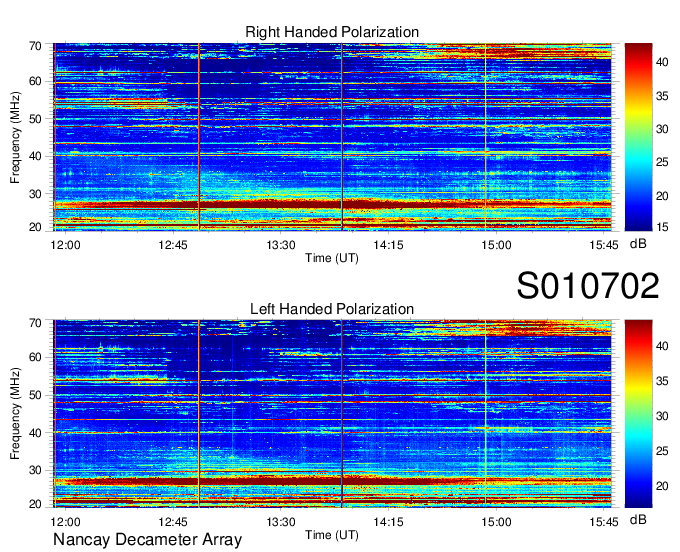Screen dimensions: 680x552
Task: Click 50 MHz tick on Right Handed plot
Action: [x=35, y=119]
